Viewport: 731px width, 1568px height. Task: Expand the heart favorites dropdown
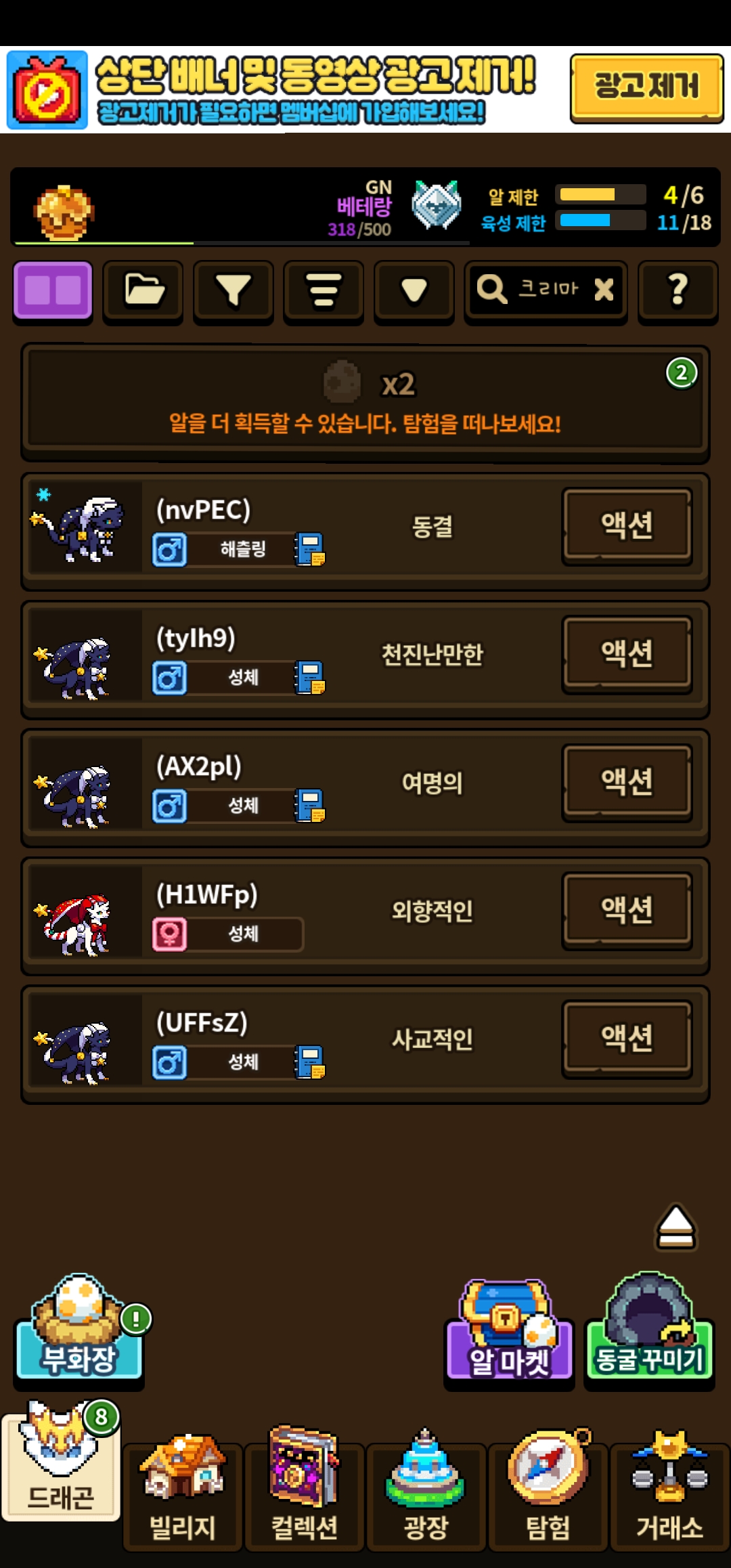coord(414,290)
